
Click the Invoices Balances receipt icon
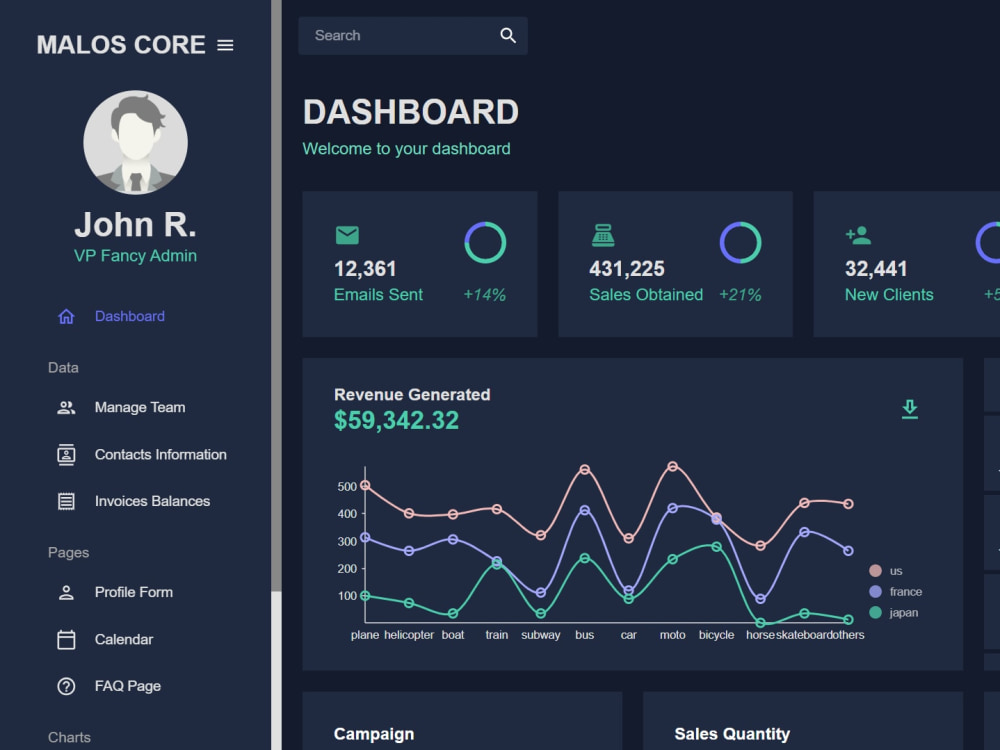click(x=66, y=501)
